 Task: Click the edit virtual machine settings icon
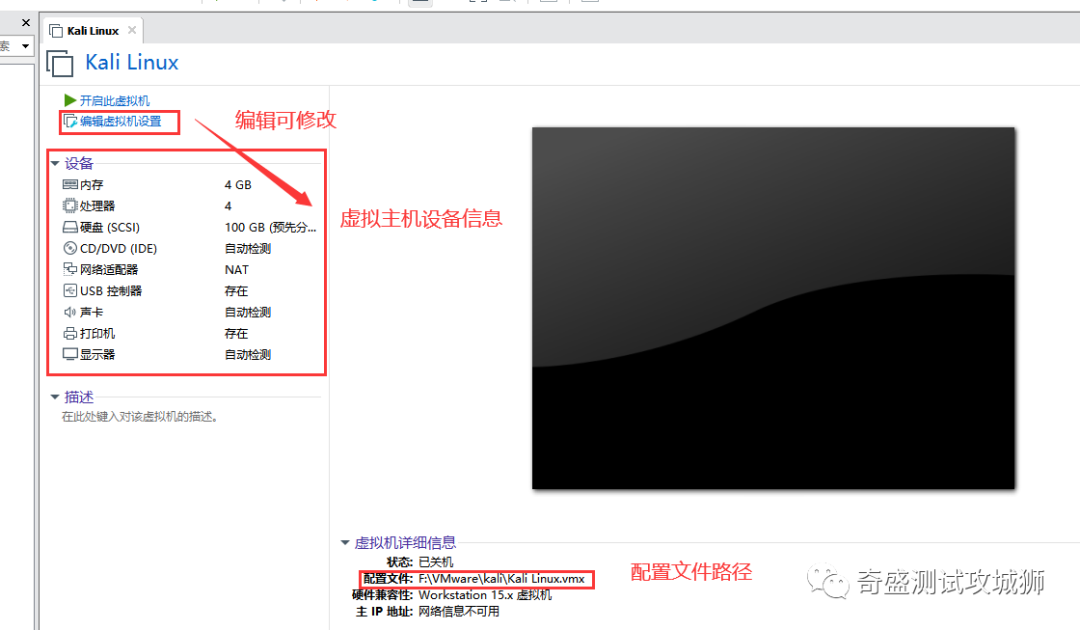(70, 122)
